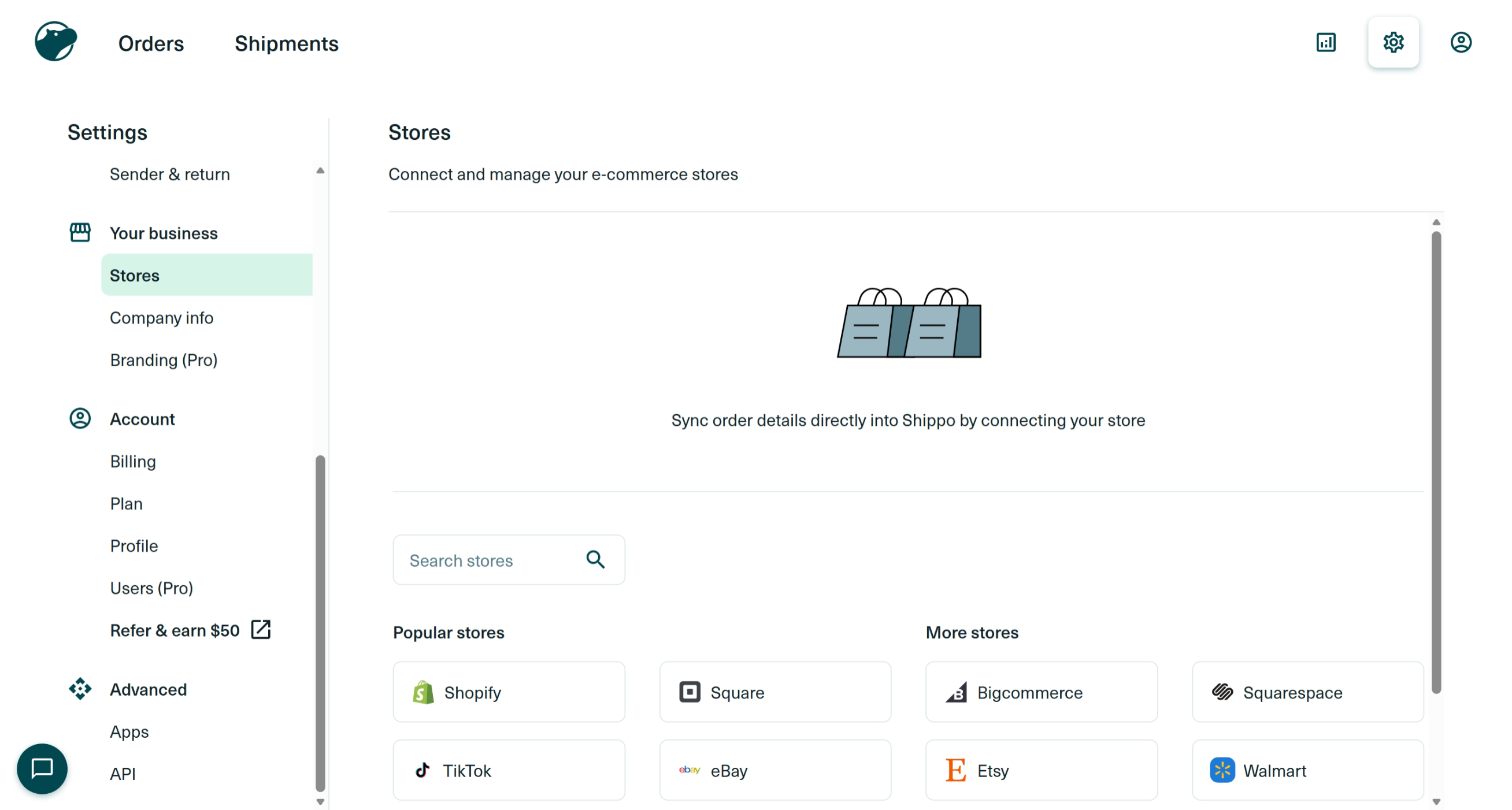Open Branding (Pro) settings
Screen dimensions: 1512x810
click(x=164, y=359)
